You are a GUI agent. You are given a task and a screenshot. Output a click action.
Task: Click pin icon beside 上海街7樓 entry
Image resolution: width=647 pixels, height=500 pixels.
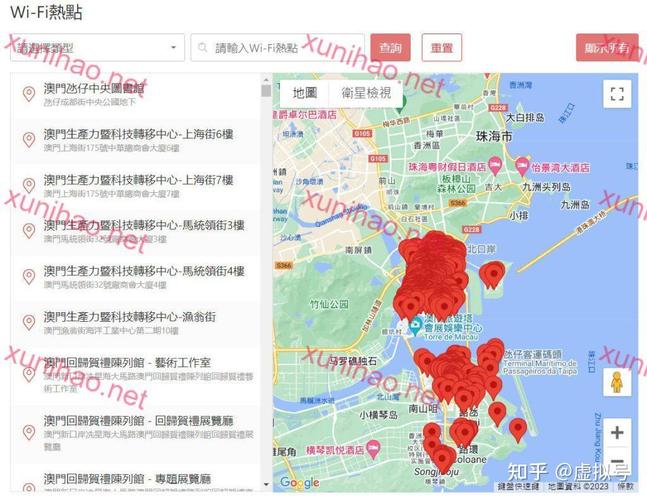pyautogui.click(x=28, y=186)
